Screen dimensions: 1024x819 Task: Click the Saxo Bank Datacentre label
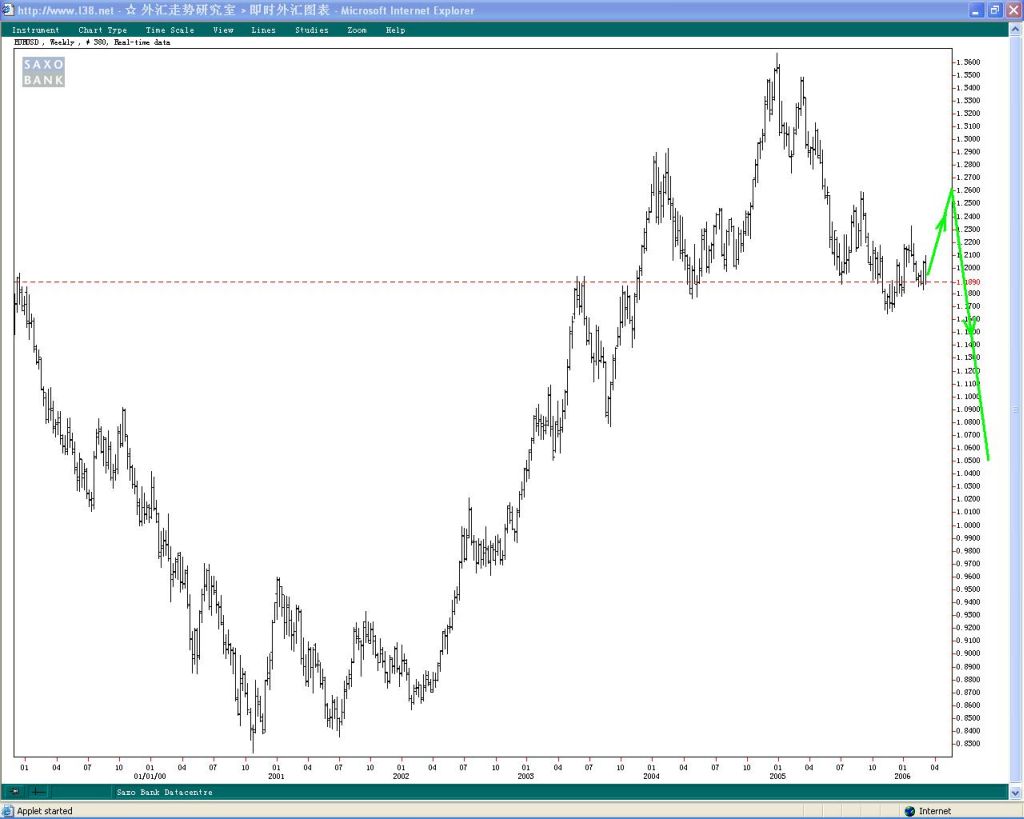pyautogui.click(x=165, y=792)
